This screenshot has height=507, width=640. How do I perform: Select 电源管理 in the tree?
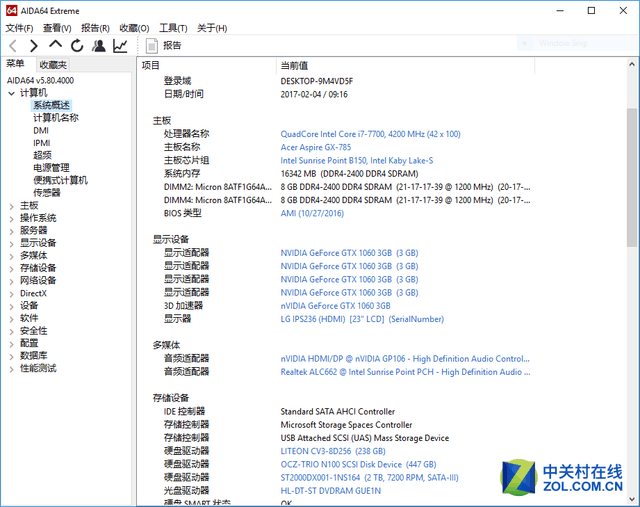click(51, 168)
